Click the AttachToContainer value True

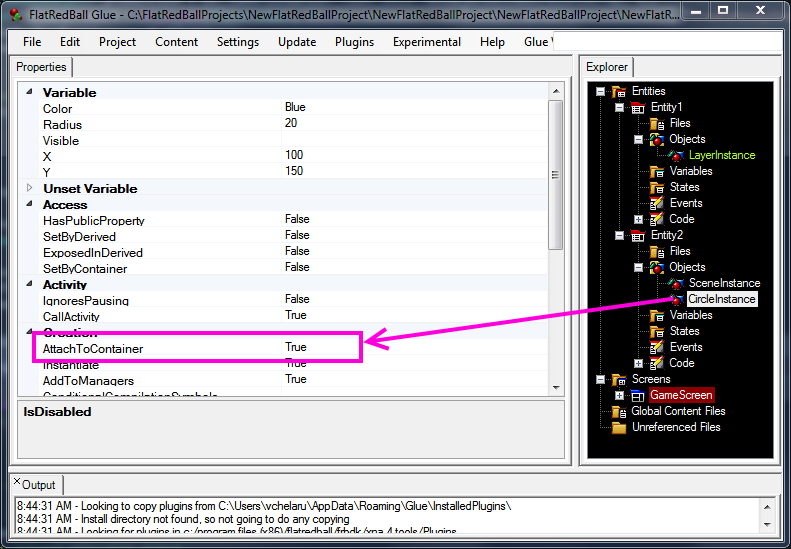tap(296, 347)
